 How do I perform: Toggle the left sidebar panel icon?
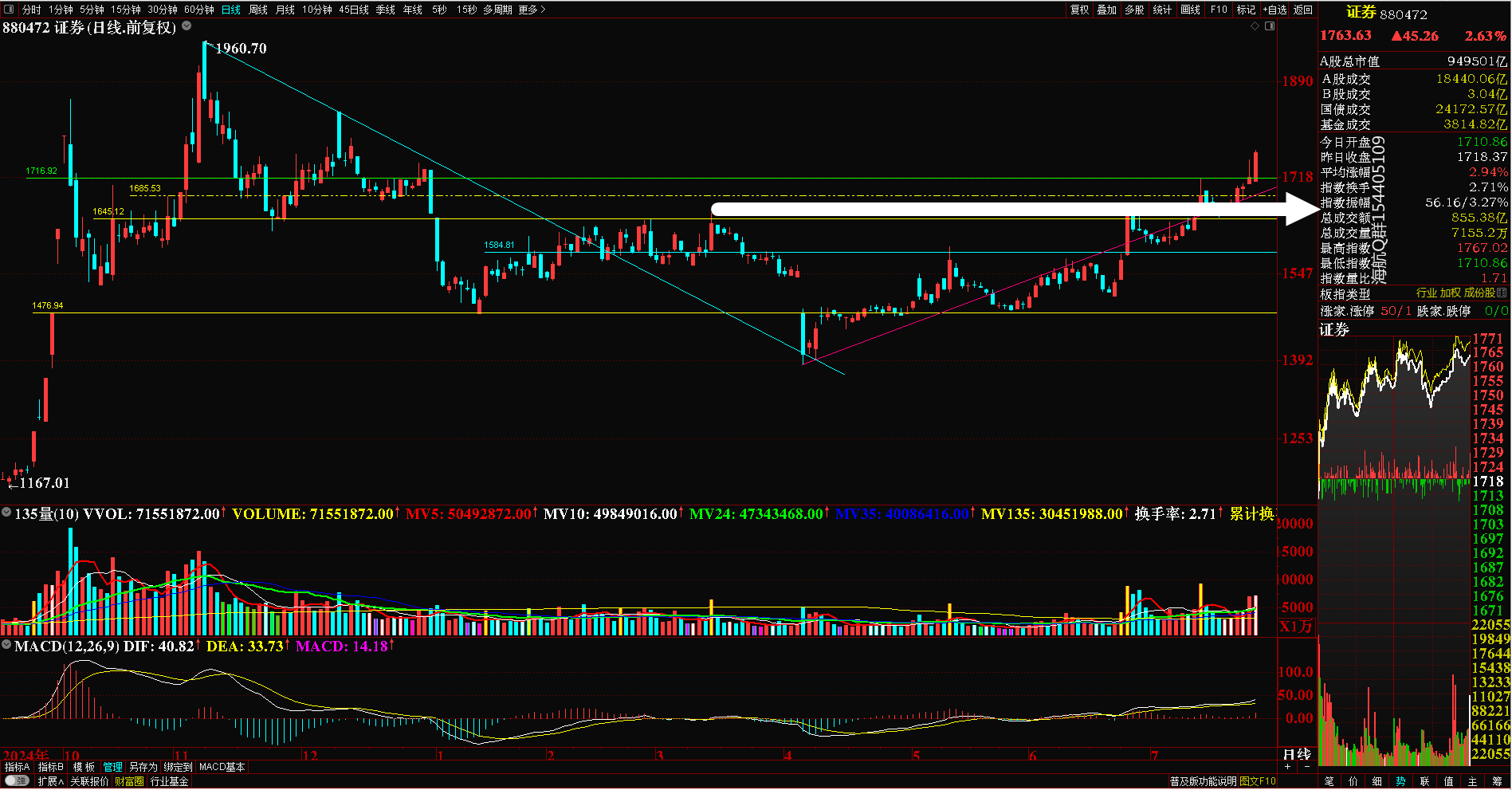click(9, 10)
